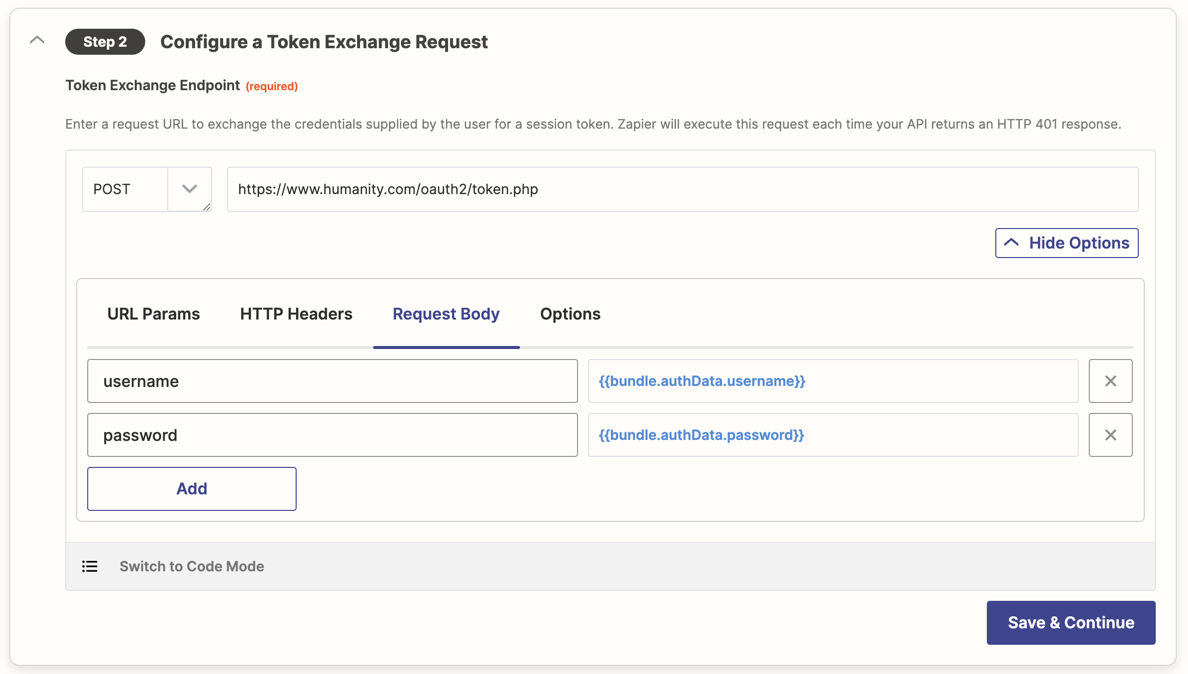Click Save & Continue button
The image size is (1188, 674).
1071,623
